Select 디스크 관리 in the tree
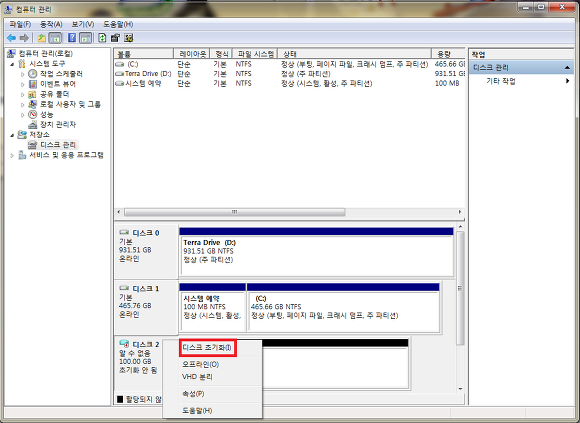Screen dimensions: 580x423 (x=58, y=145)
